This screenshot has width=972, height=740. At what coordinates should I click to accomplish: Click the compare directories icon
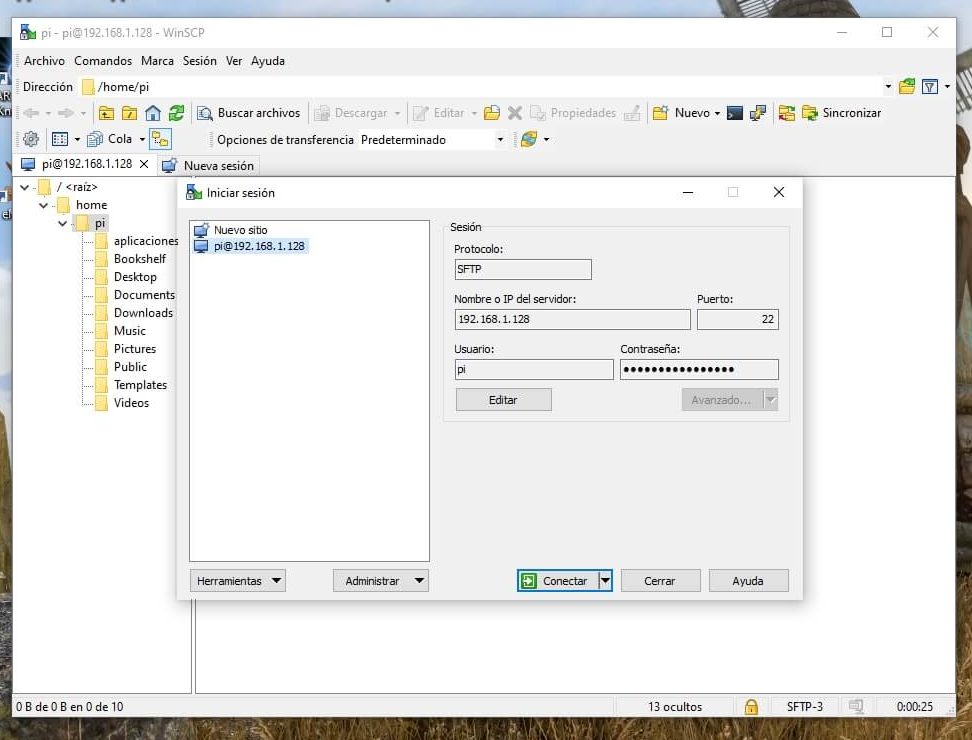click(x=787, y=113)
